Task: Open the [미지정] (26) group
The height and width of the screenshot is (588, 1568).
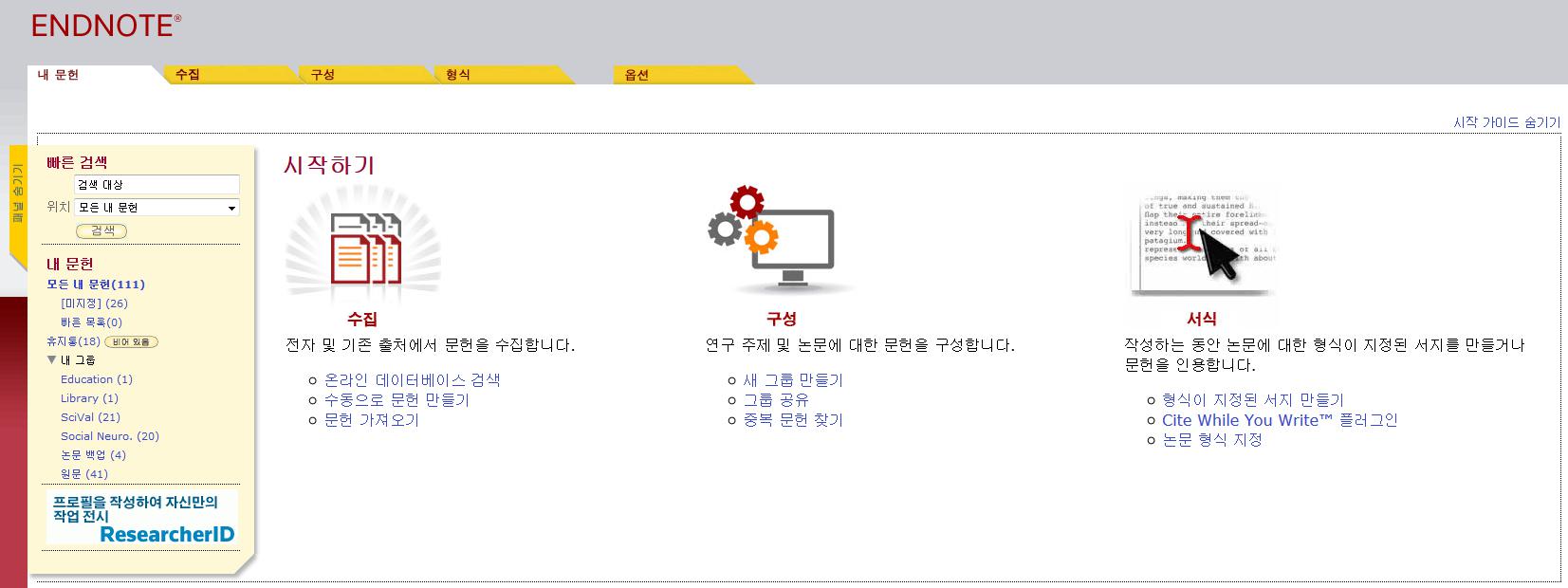Action: (94, 303)
